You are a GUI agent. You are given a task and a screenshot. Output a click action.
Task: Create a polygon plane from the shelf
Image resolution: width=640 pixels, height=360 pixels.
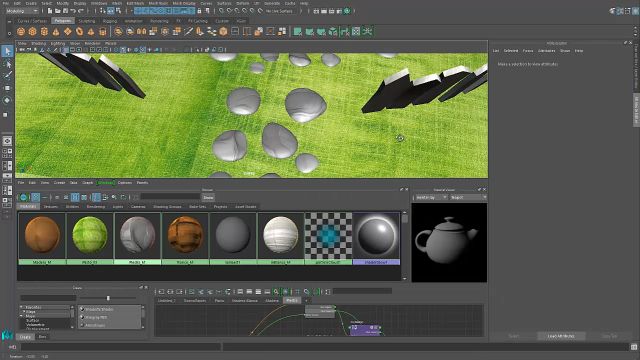click(x=68, y=31)
